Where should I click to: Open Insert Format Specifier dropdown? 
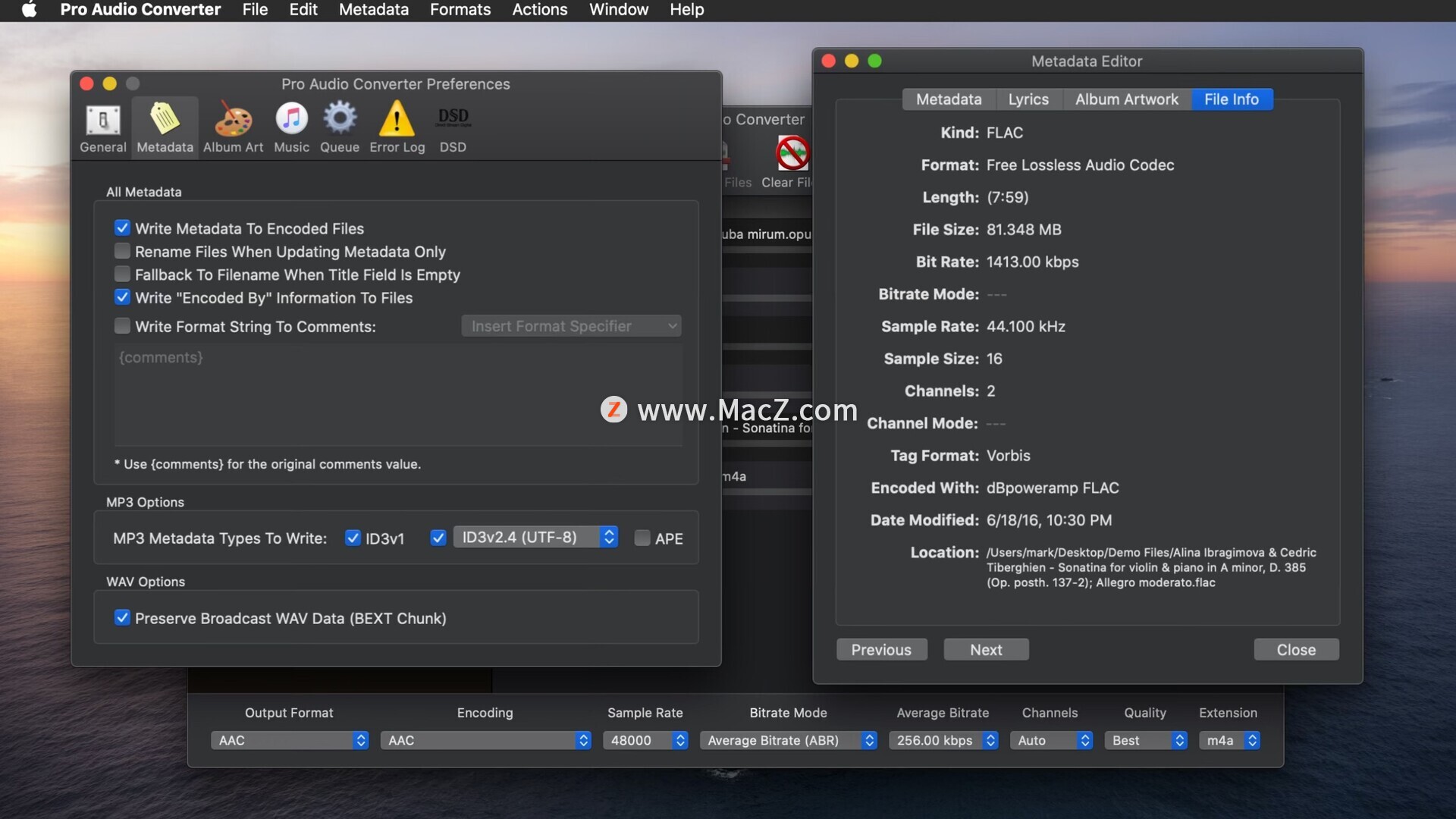tap(571, 326)
